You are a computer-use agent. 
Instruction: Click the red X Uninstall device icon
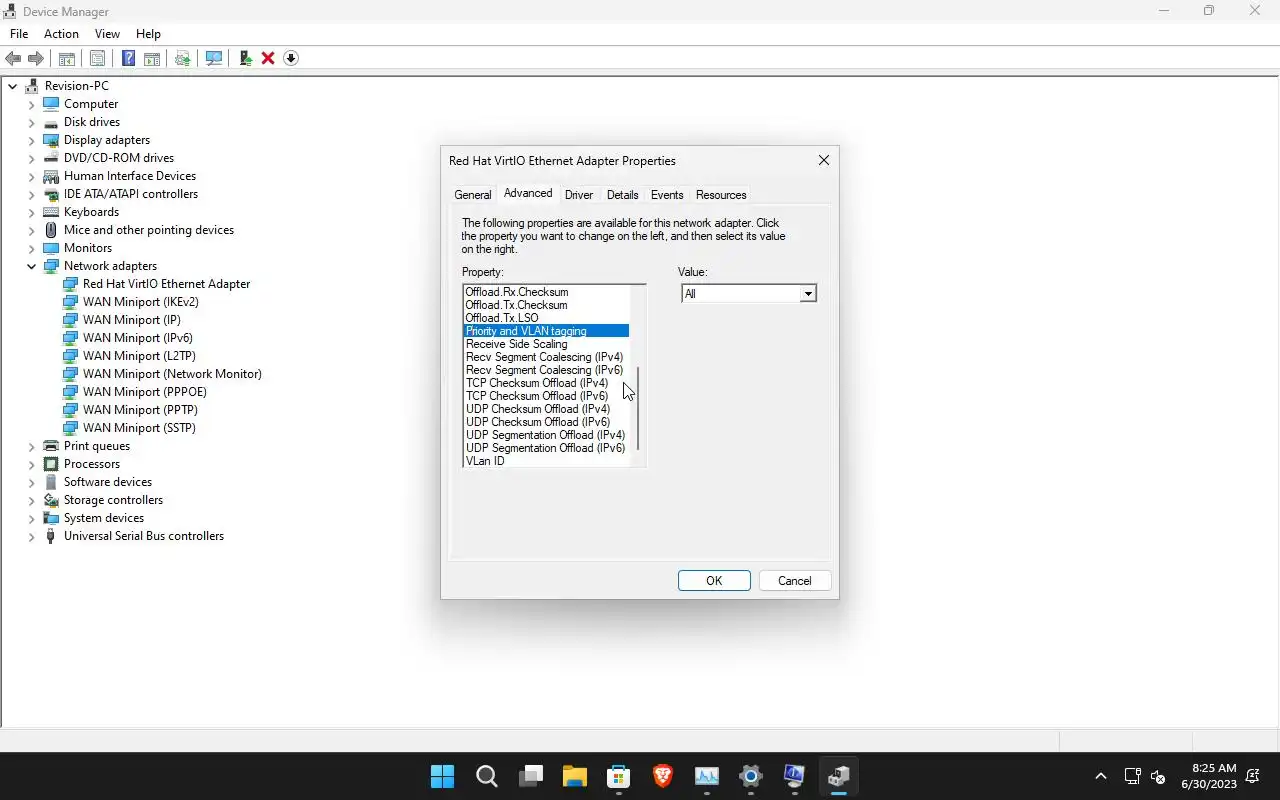click(268, 58)
